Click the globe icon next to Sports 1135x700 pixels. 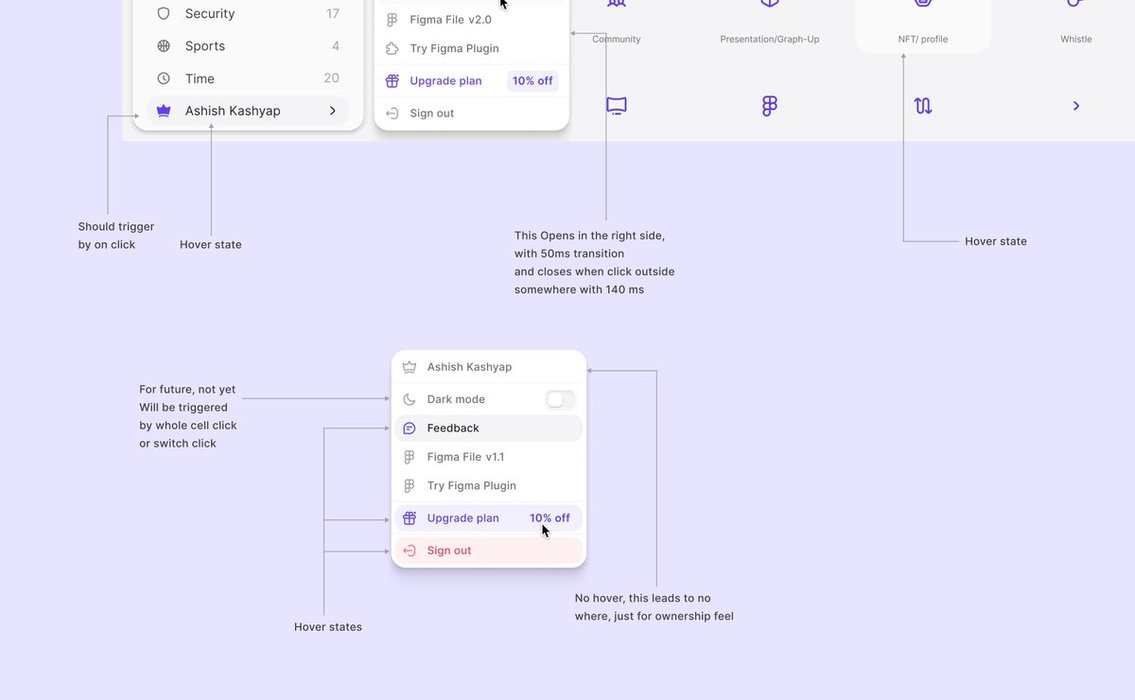point(164,46)
